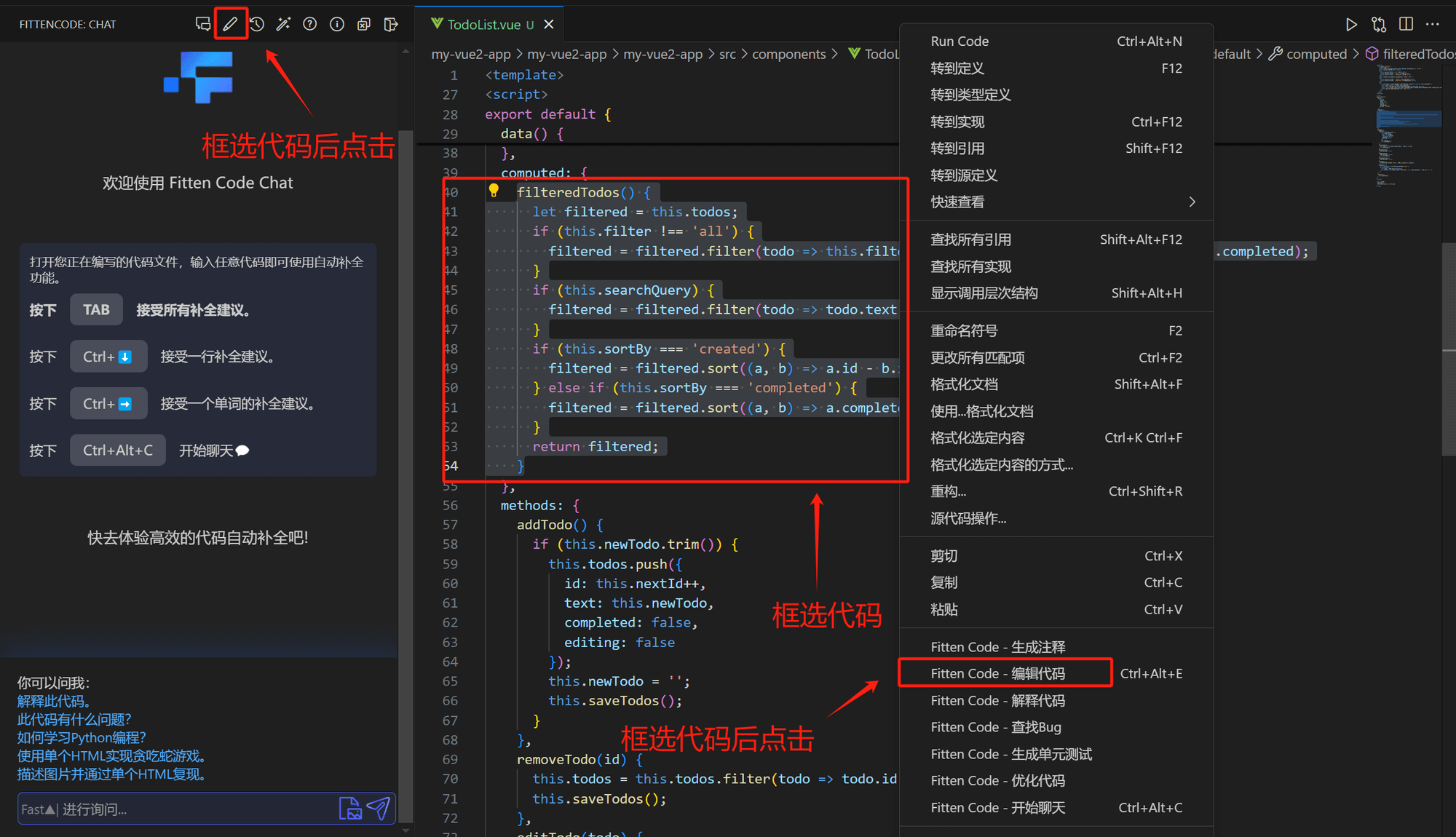This screenshot has width=1456, height=837.
Task: Ask to describe image and reproduce in HTML
Action: (x=112, y=774)
